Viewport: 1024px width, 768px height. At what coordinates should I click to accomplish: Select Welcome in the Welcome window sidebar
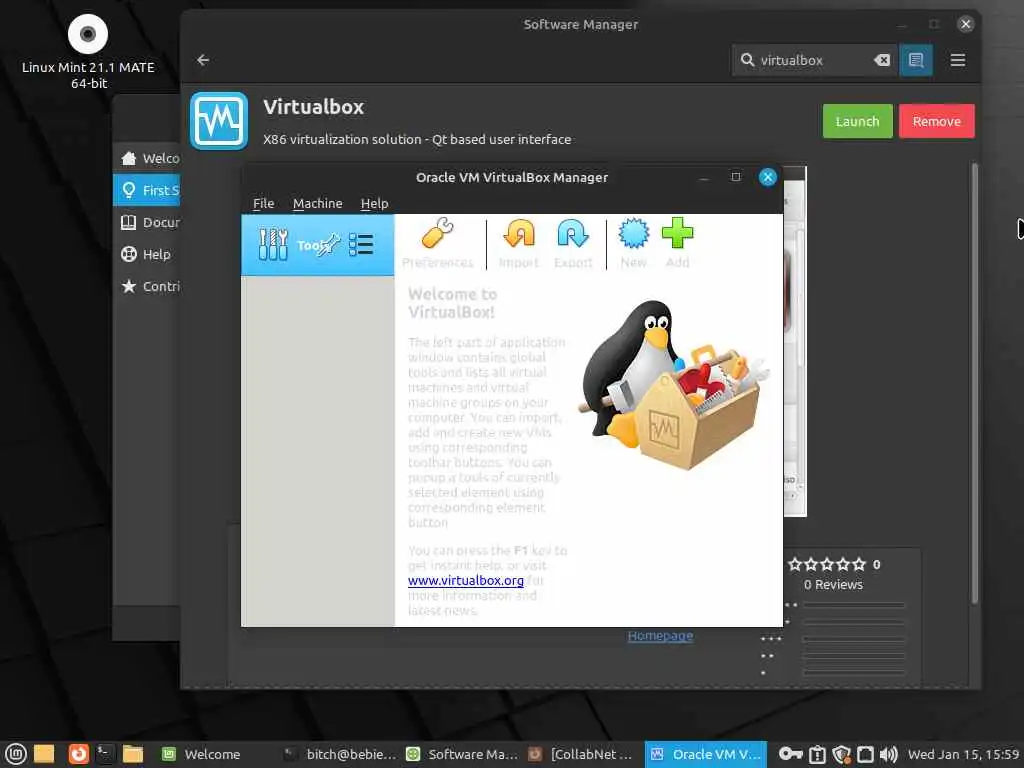pyautogui.click(x=147, y=158)
